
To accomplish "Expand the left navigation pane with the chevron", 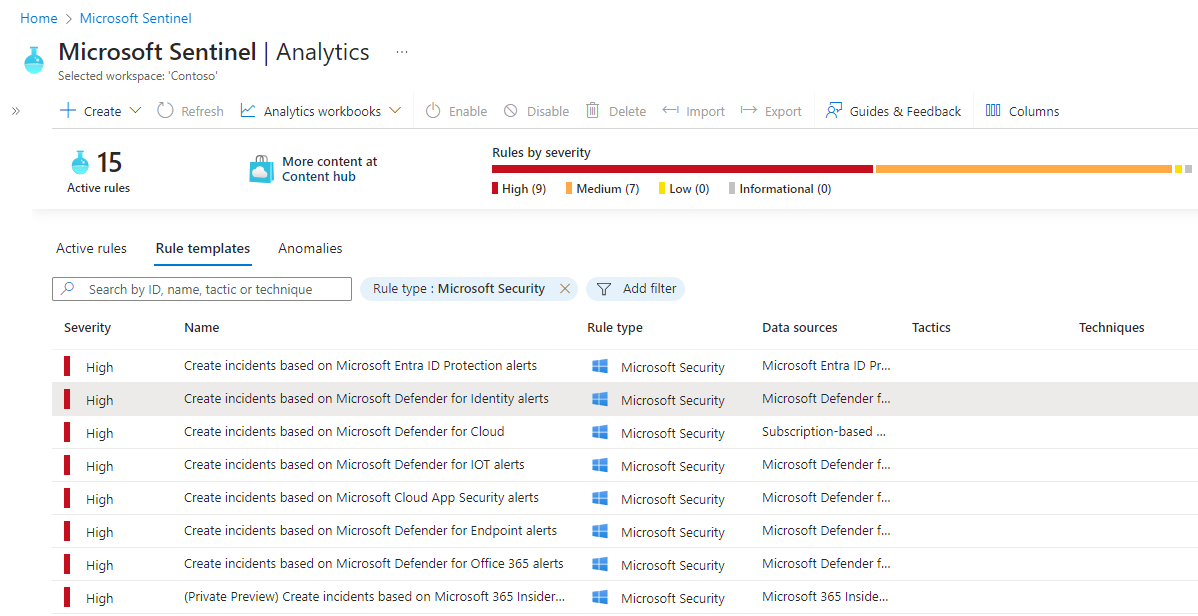I will click(15, 111).
